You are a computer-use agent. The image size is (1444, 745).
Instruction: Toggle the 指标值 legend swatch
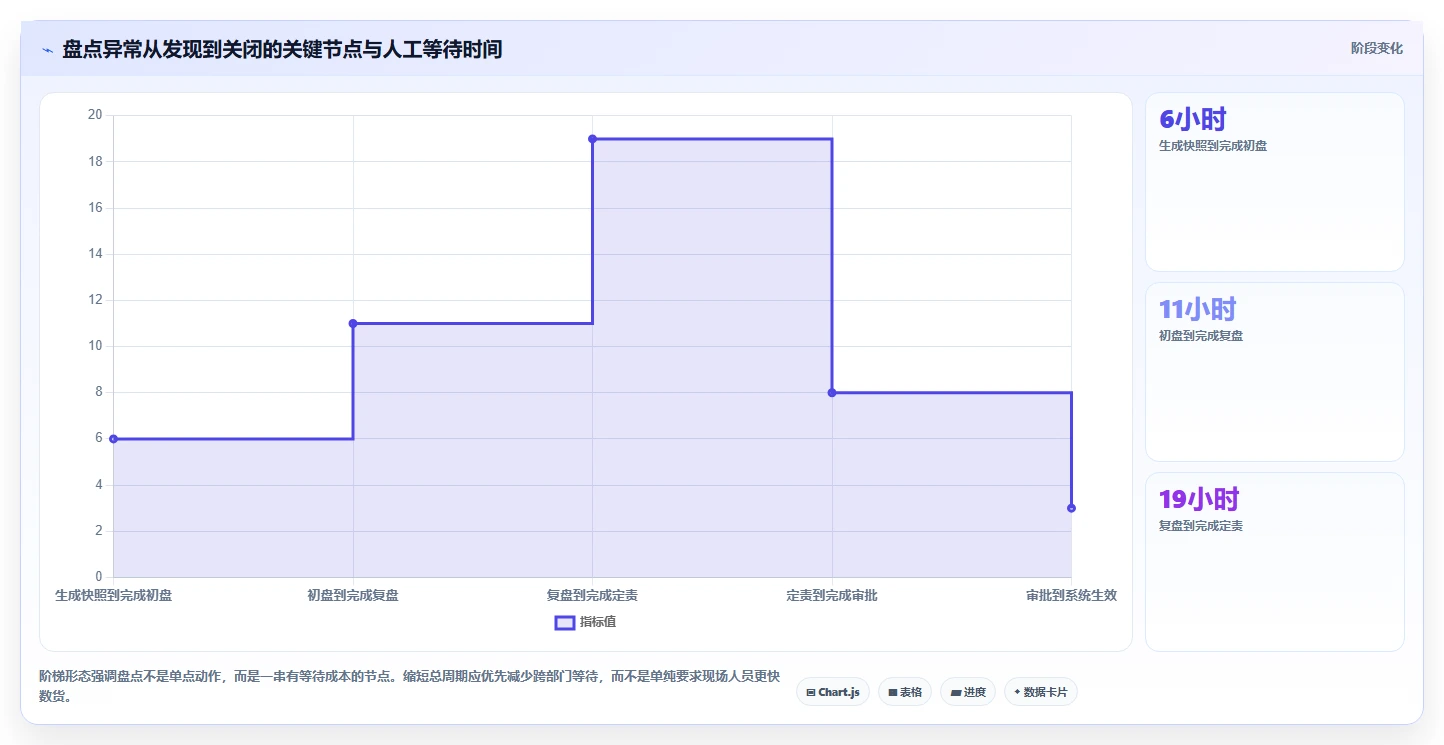coord(565,622)
